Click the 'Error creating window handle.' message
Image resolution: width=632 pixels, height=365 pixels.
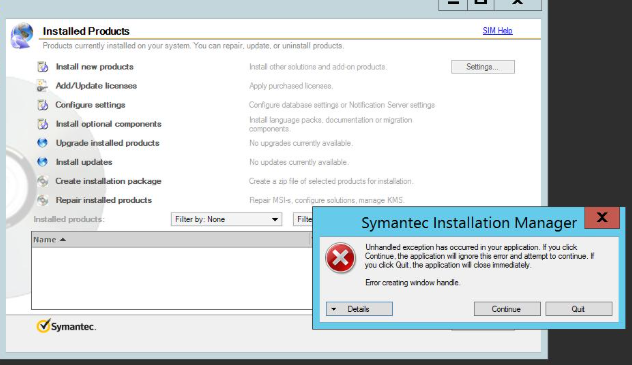click(x=412, y=282)
